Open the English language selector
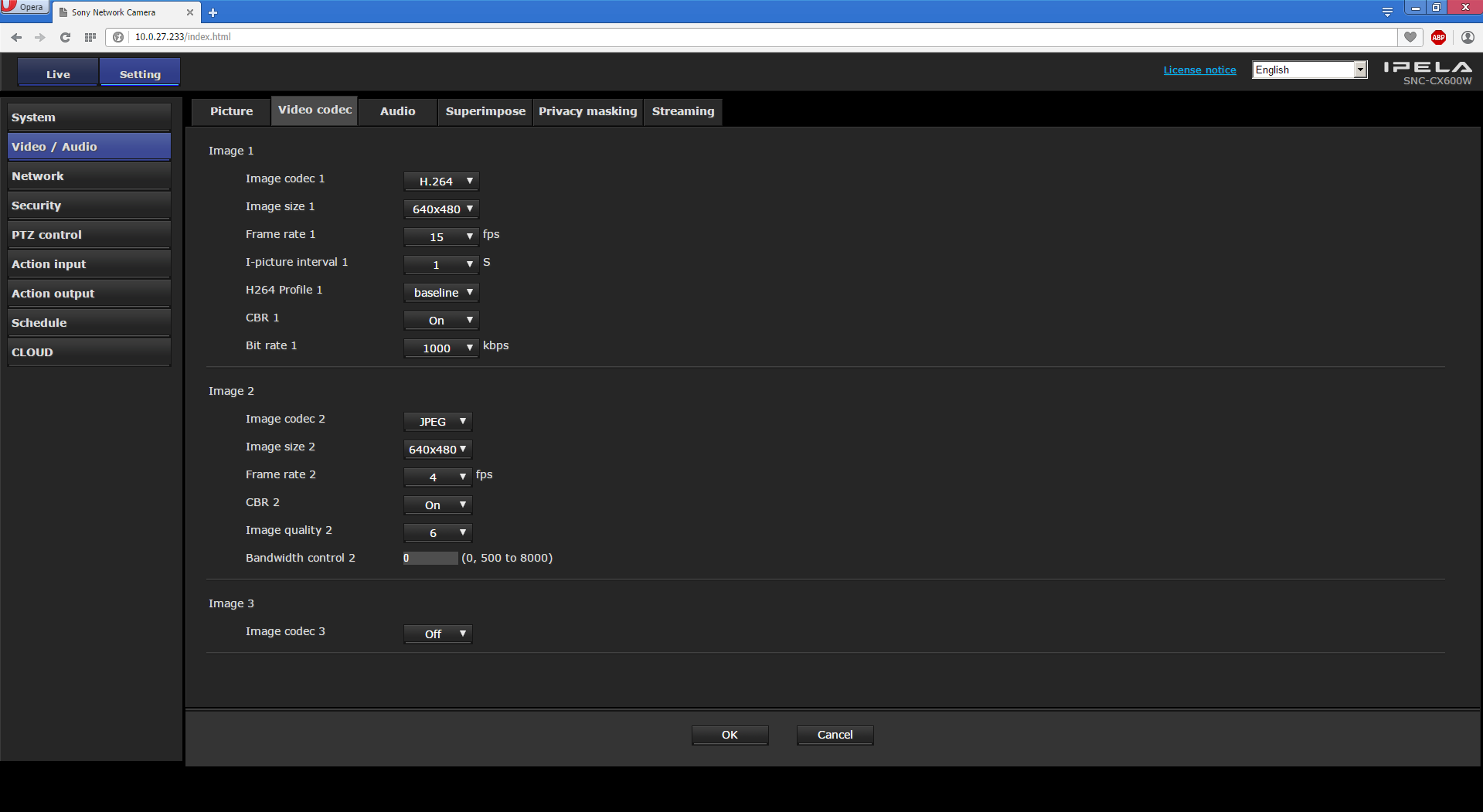The image size is (1483, 812). pos(1309,70)
